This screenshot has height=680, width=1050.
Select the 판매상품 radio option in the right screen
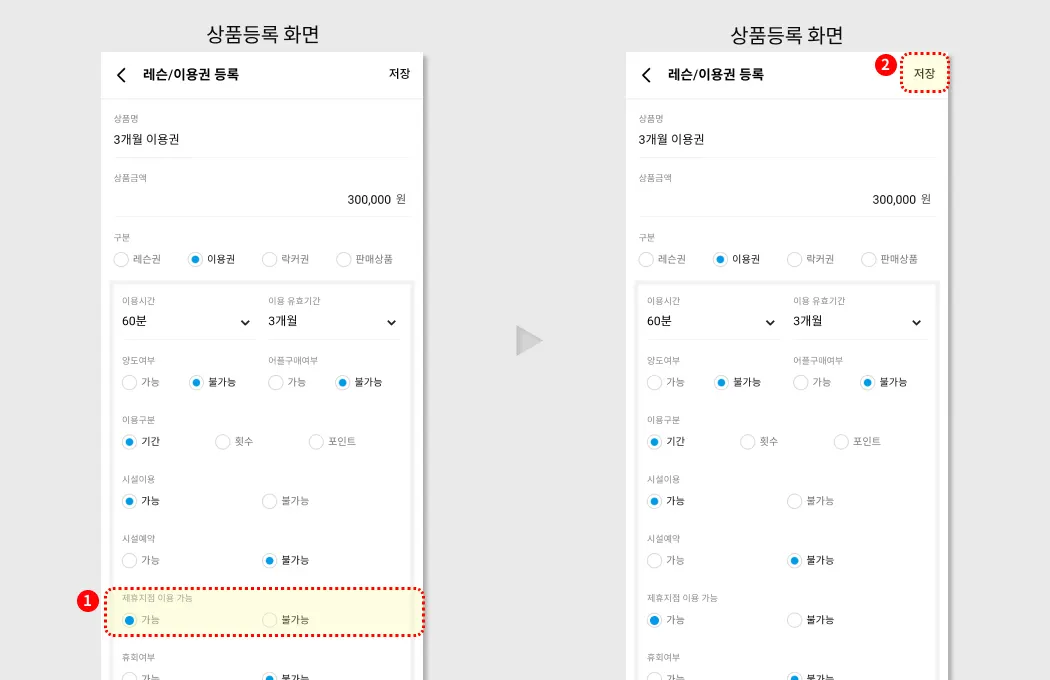(x=869, y=259)
